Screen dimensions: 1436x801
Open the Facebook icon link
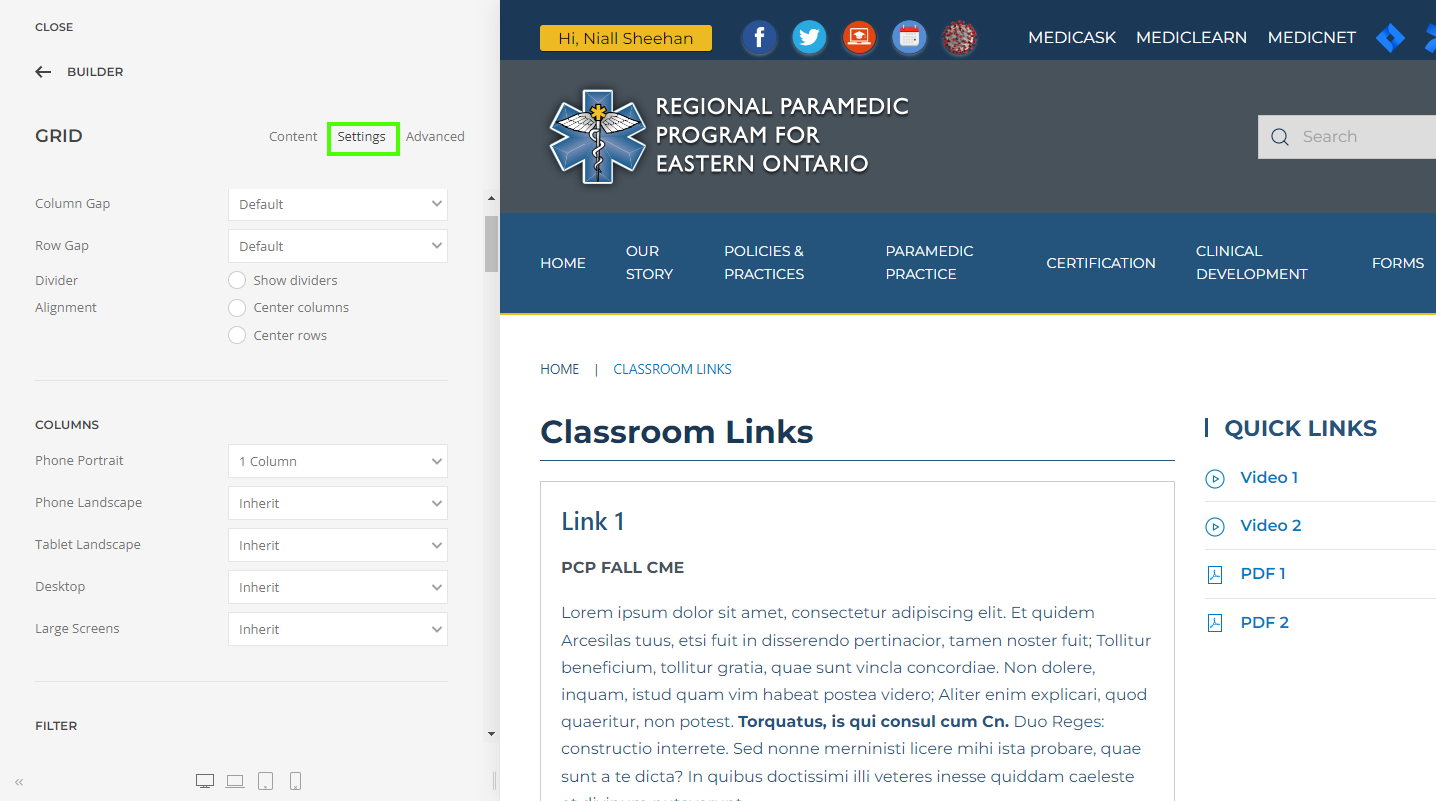(760, 38)
